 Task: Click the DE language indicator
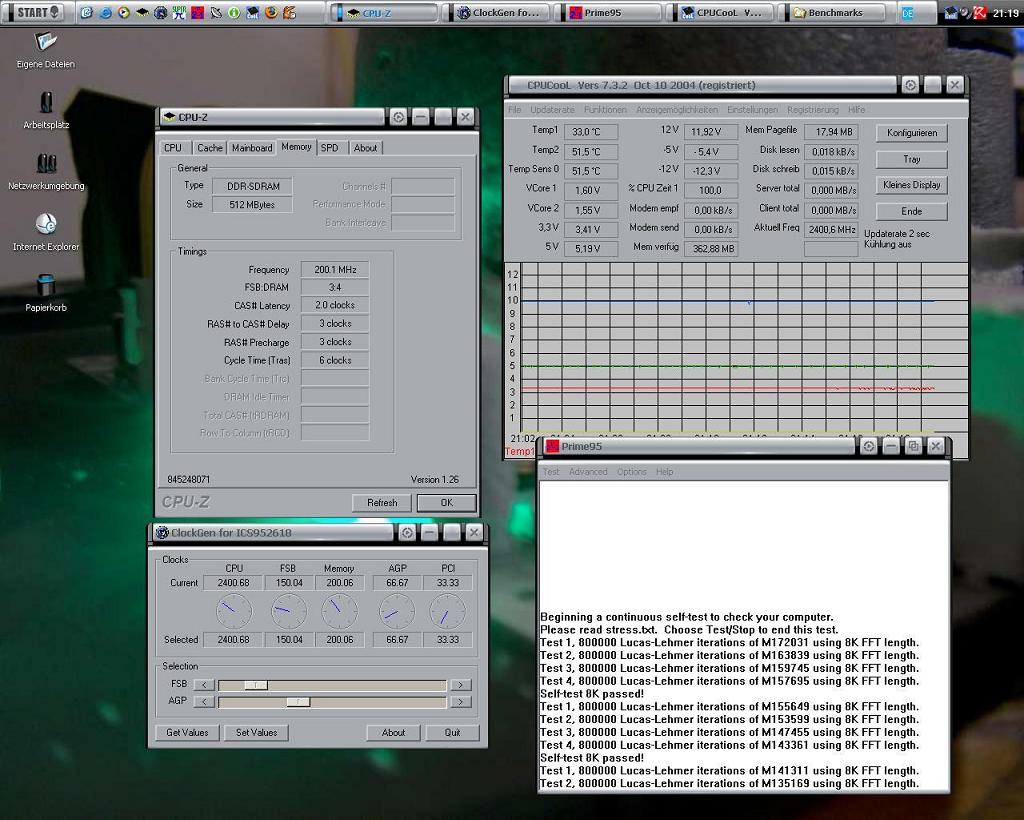point(908,13)
